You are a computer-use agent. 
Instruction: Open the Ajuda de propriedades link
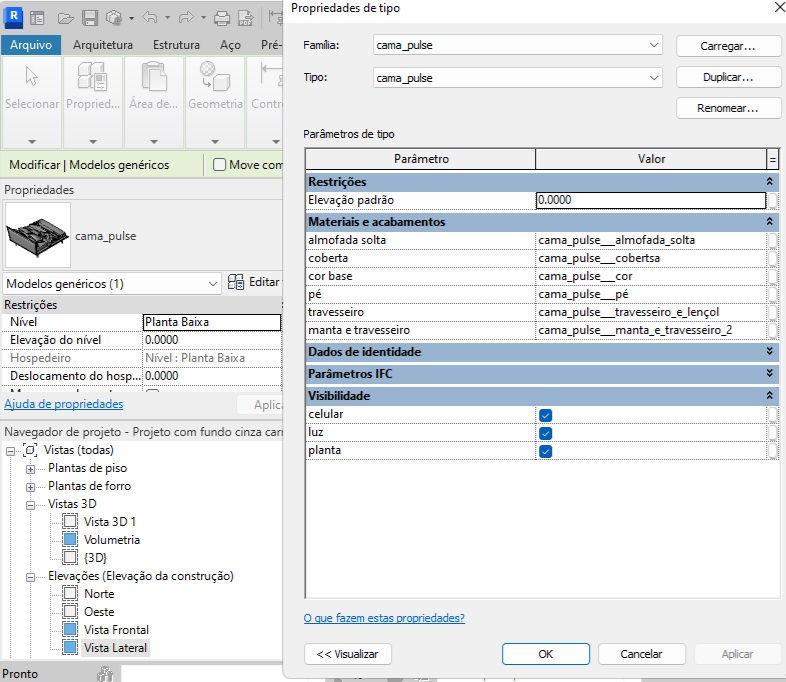click(x=64, y=404)
